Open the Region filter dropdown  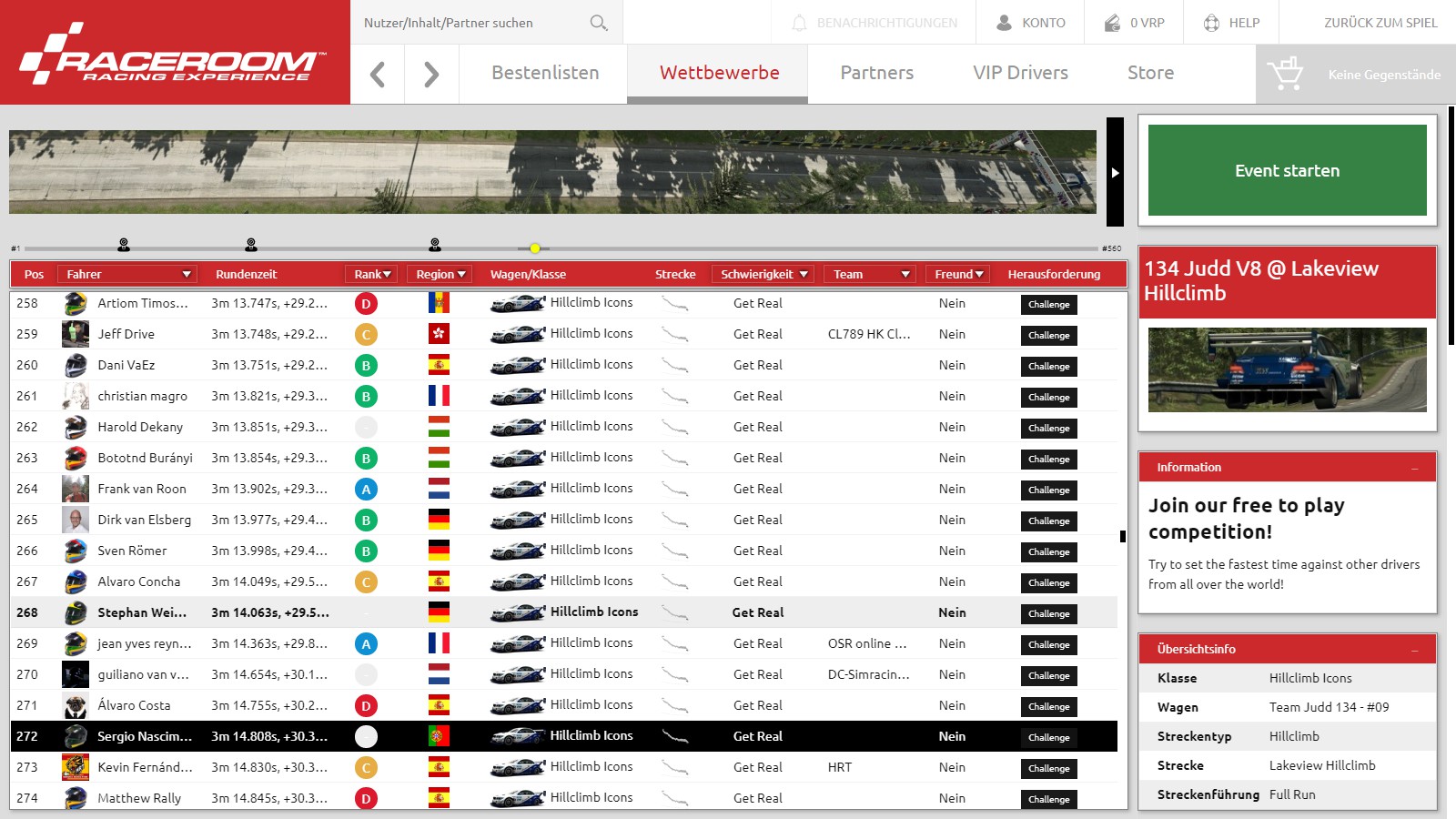pos(440,274)
